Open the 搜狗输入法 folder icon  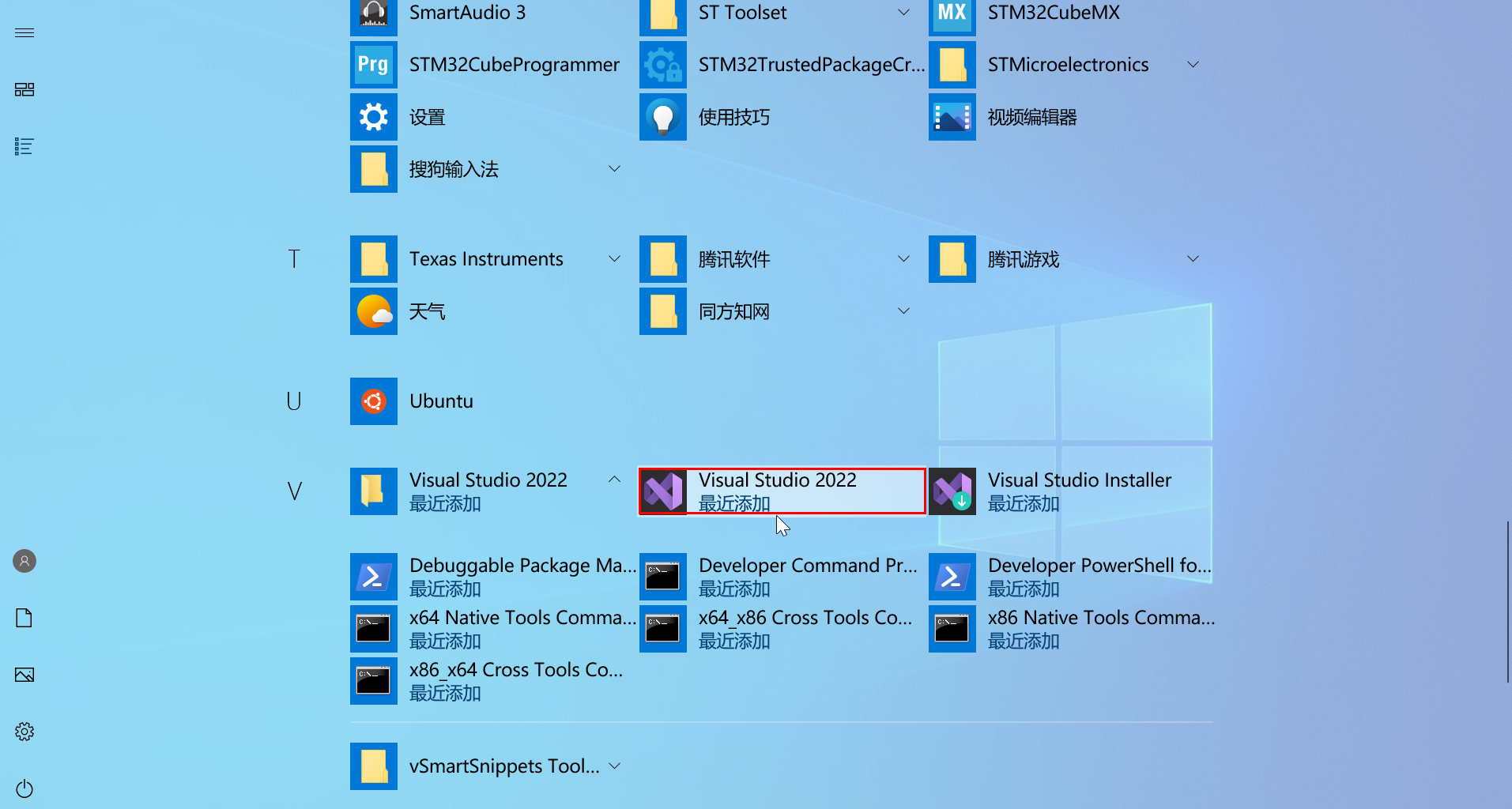tap(374, 169)
